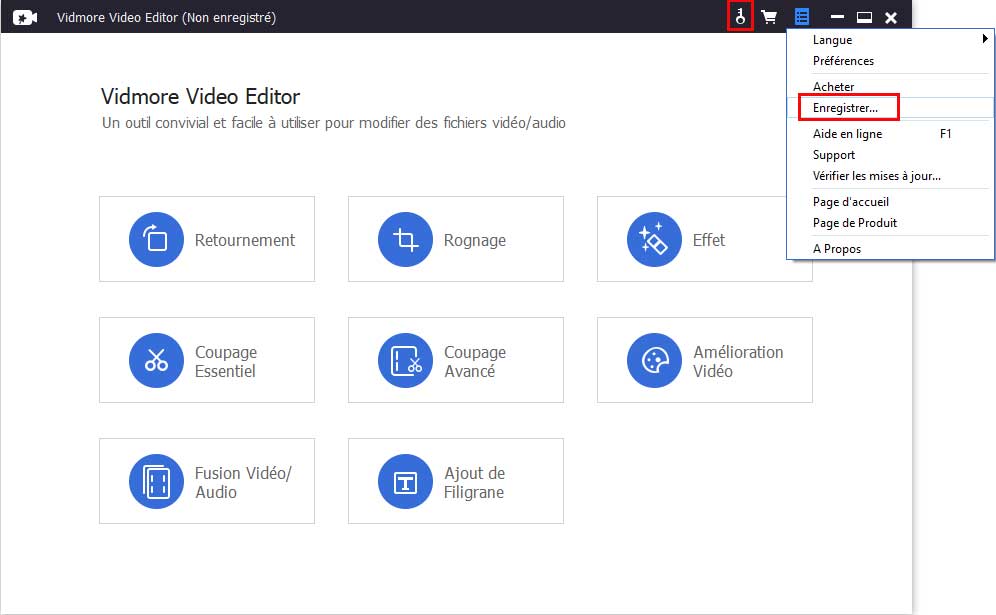This screenshot has width=996, height=615.
Task: Click the key registration icon in title bar
Action: pos(741,16)
